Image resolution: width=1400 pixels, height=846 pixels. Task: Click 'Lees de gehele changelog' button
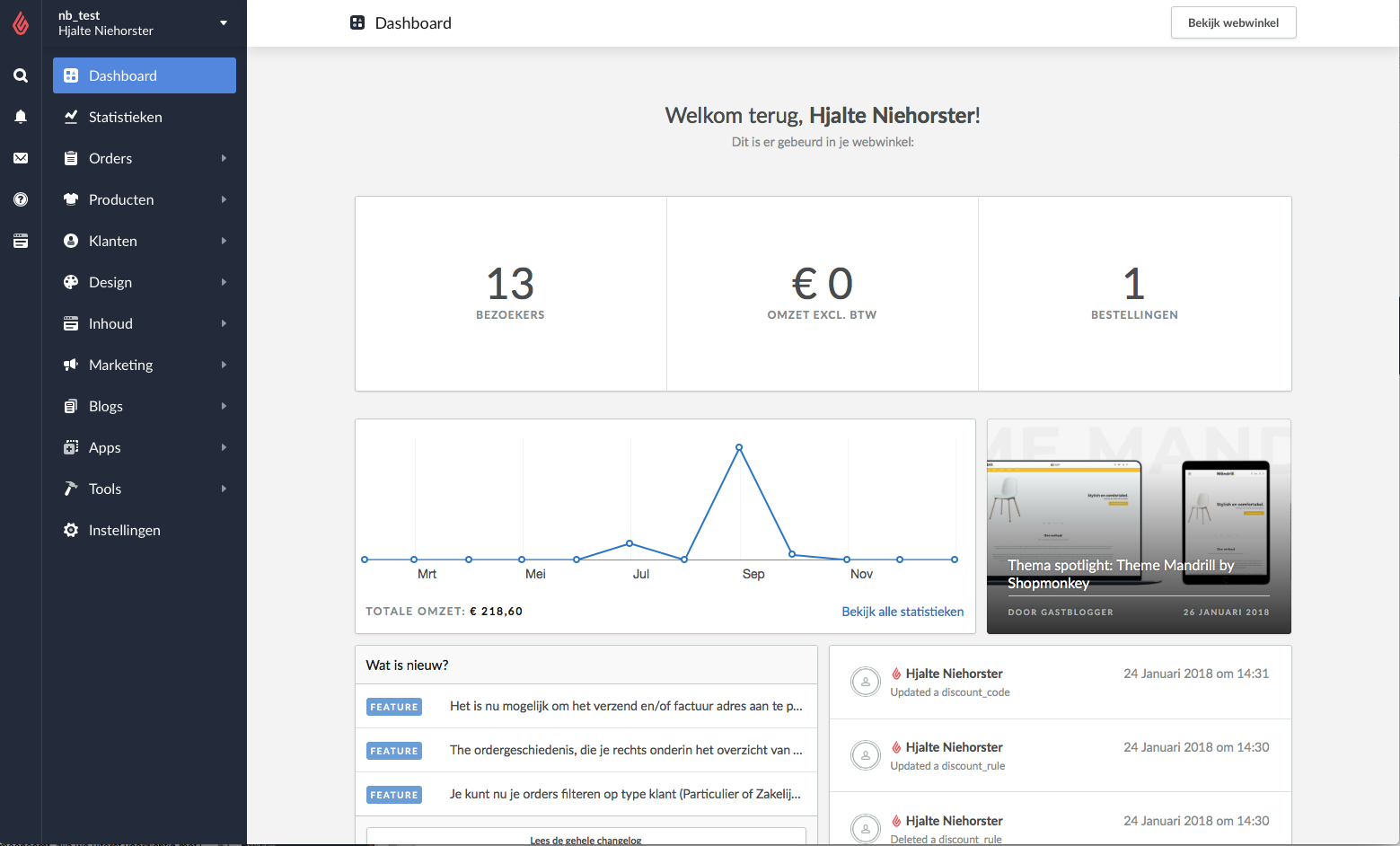pos(586,837)
